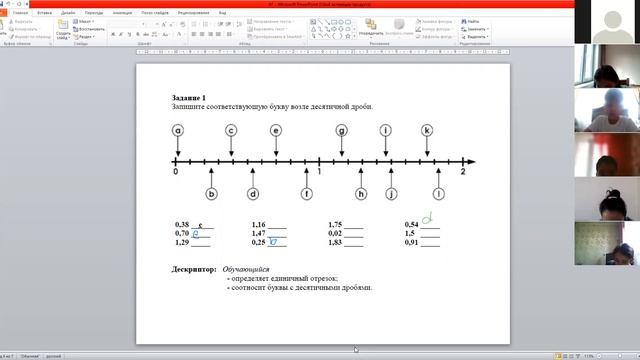
Task: Click the increase list level icon
Action: tap(228, 24)
